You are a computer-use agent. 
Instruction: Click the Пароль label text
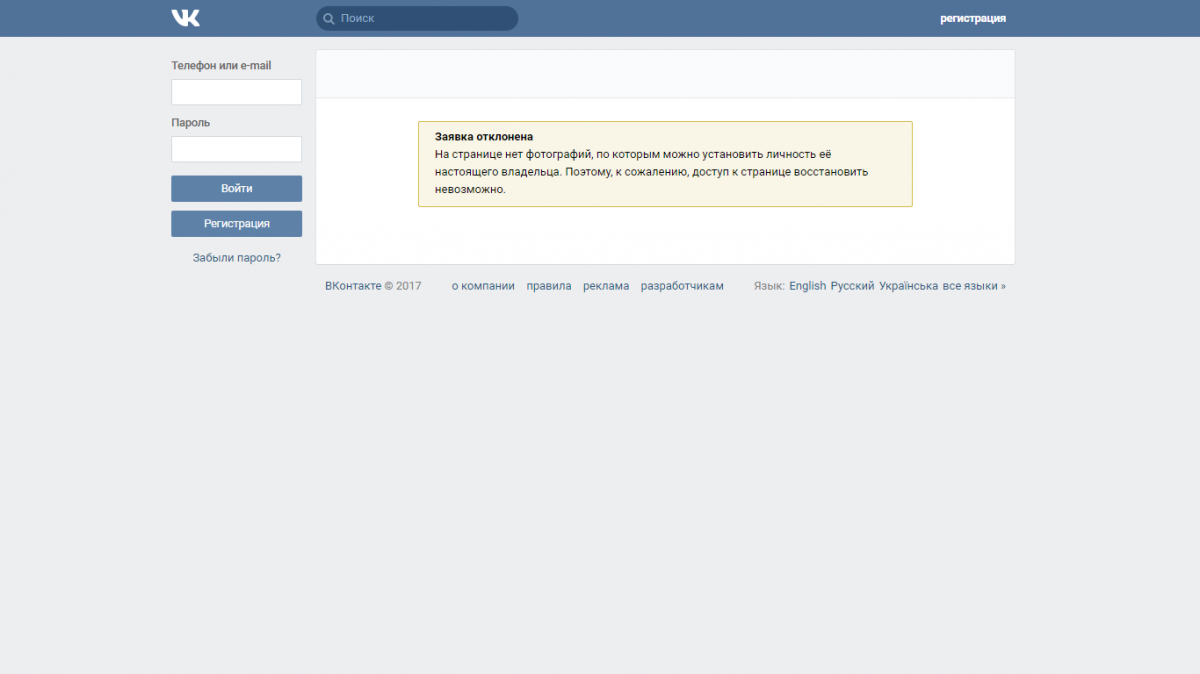pyautogui.click(x=191, y=123)
